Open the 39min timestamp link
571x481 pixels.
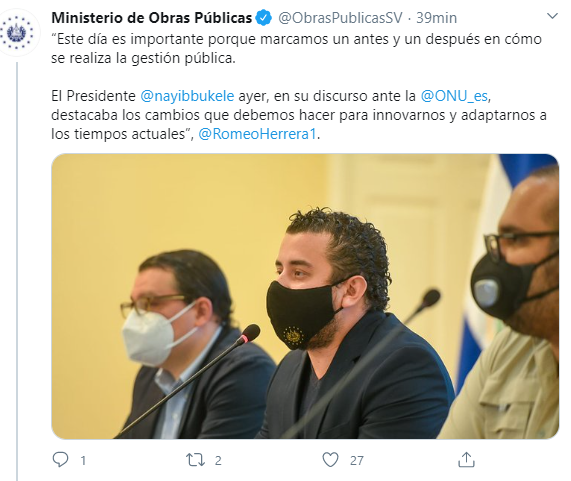point(437,18)
